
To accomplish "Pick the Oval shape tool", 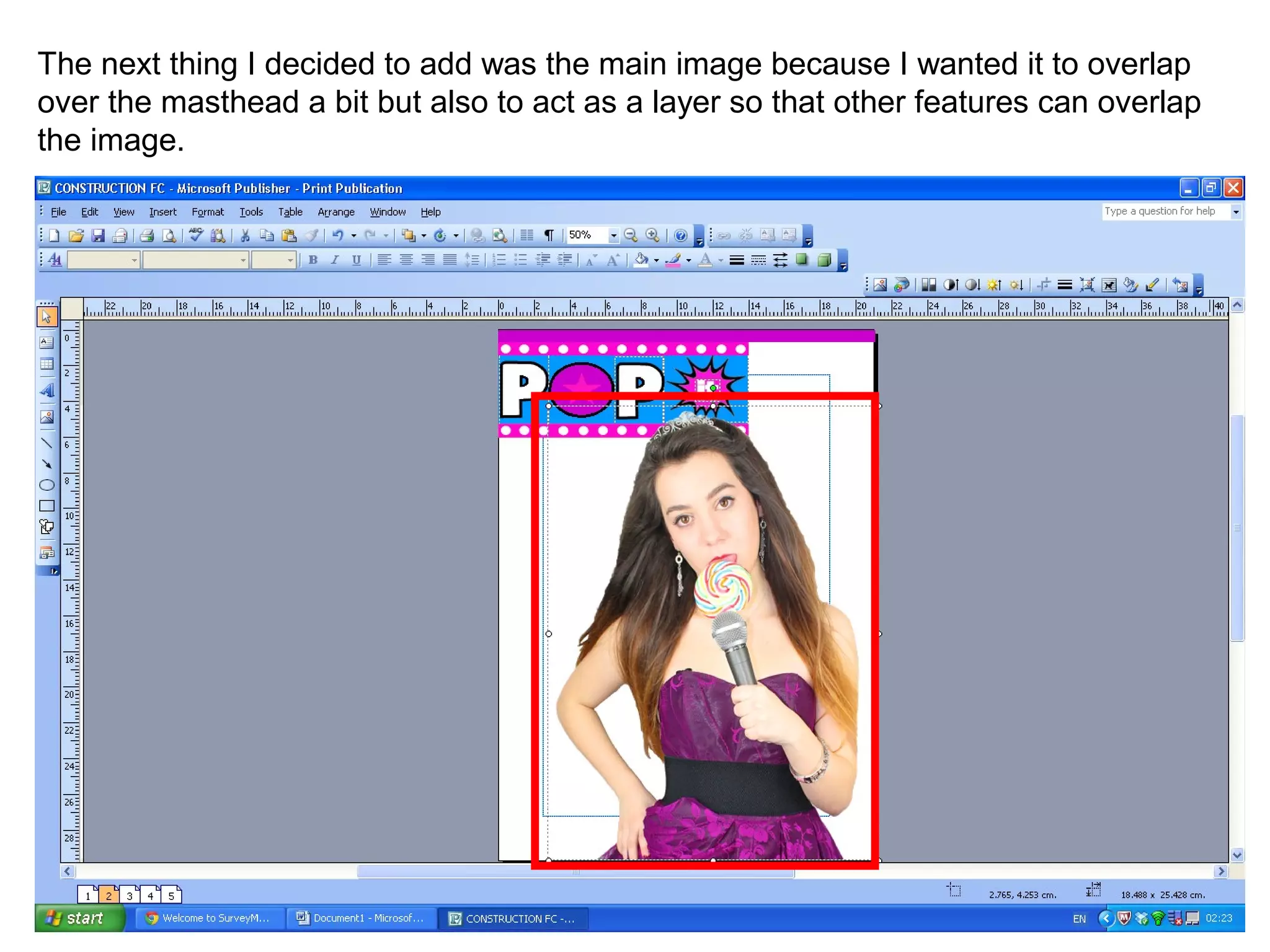I will point(47,485).
